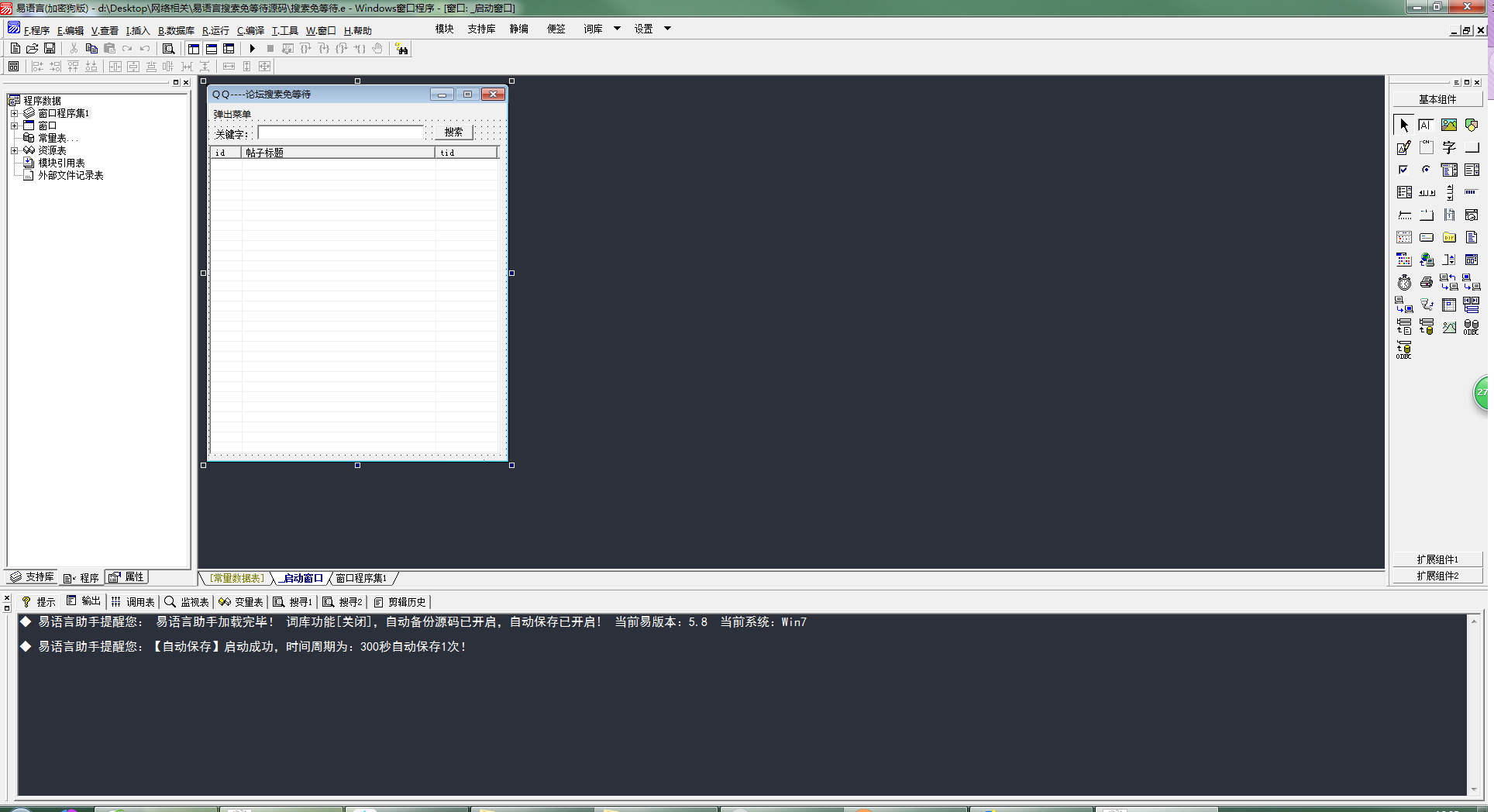The height and width of the screenshot is (812, 1494).
Task: Switch to the 窗口程序集1 tab
Action: pyautogui.click(x=361, y=579)
